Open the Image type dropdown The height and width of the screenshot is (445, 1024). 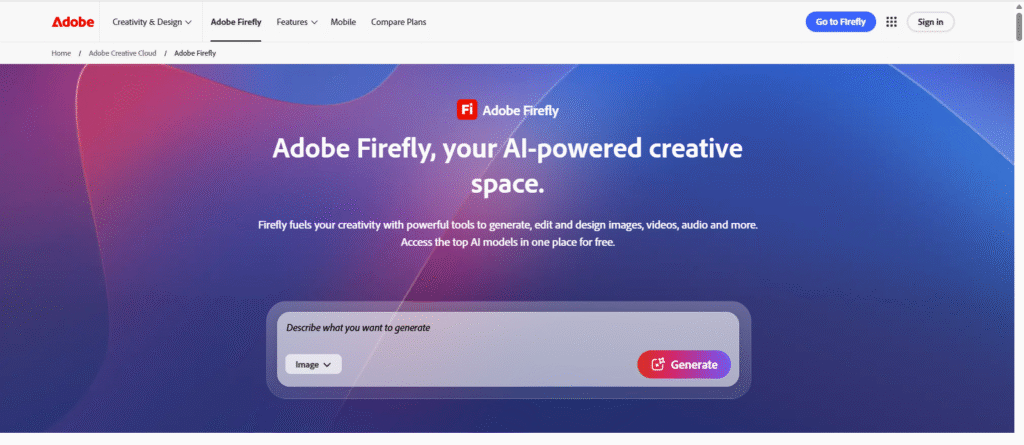[x=313, y=365]
